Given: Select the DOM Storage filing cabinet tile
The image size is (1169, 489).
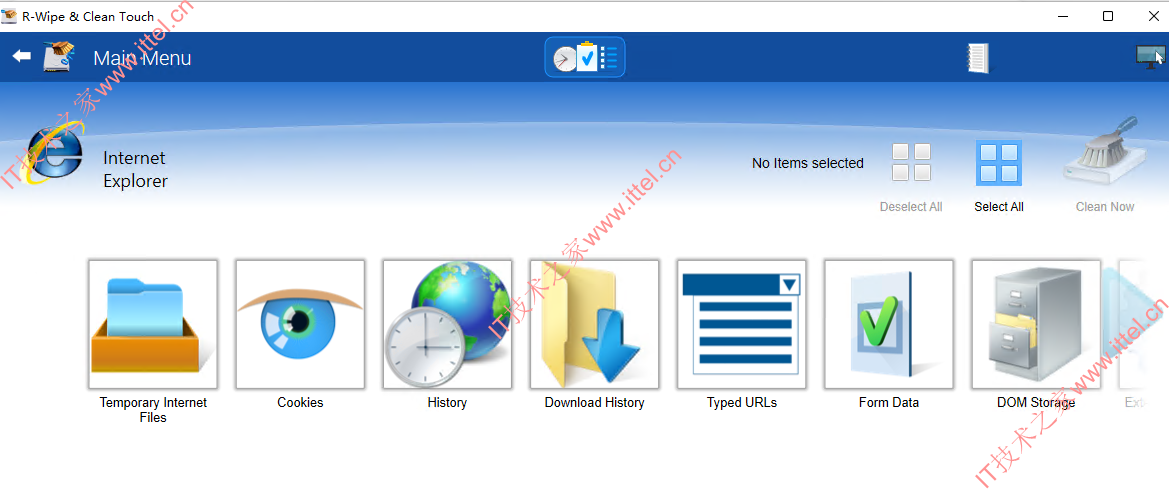Looking at the screenshot, I should click(1036, 324).
